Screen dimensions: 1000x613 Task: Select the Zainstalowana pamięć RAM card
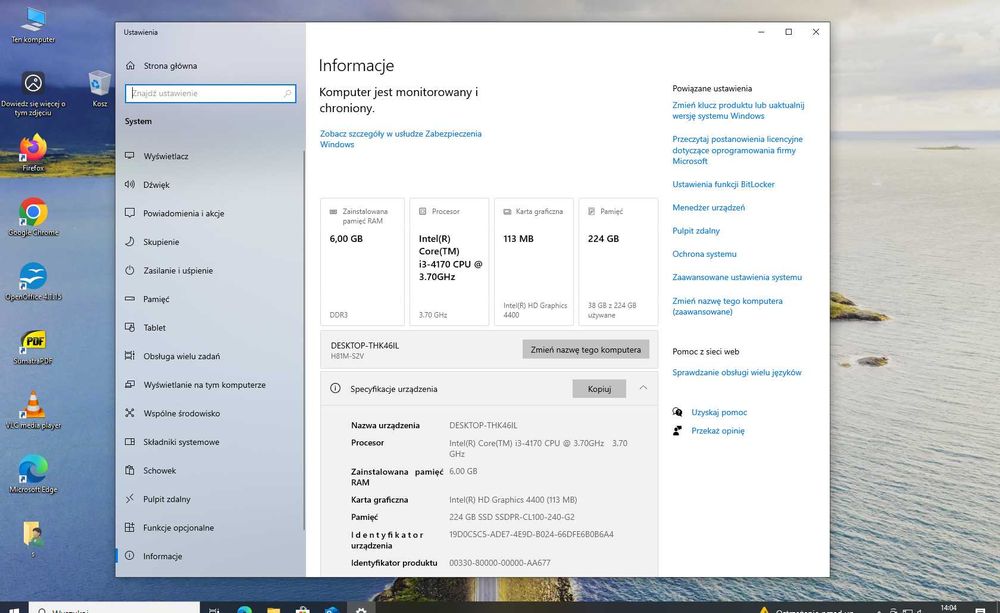pos(362,262)
